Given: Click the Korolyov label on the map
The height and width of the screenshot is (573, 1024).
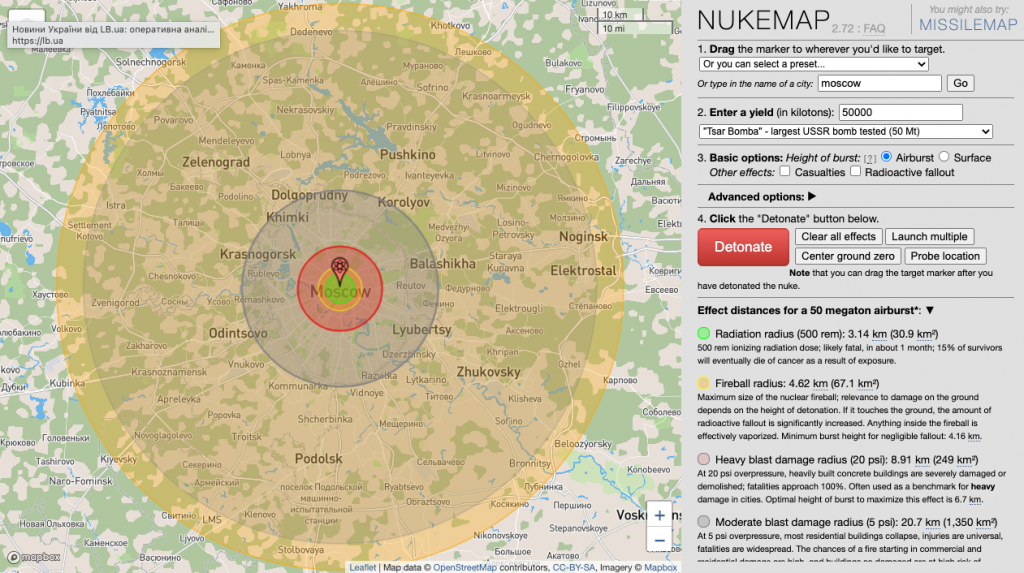Looking at the screenshot, I should pyautogui.click(x=404, y=203).
